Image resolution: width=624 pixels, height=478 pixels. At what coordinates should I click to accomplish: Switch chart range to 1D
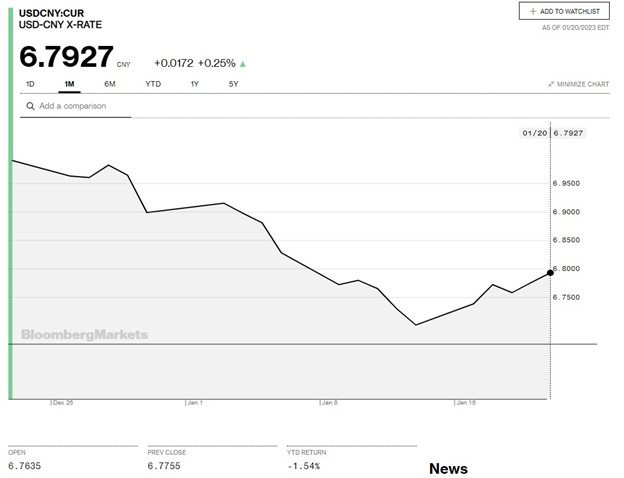[30, 84]
